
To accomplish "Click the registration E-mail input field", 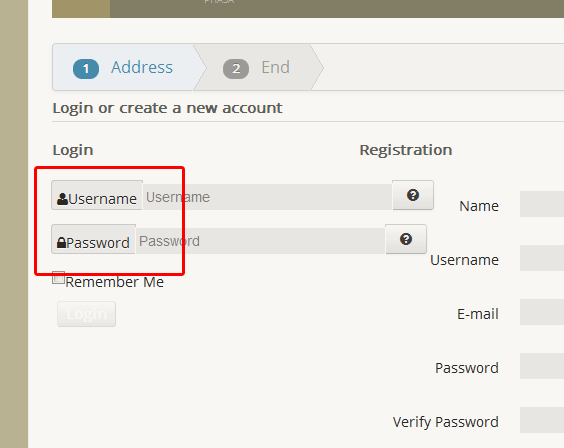I will coord(542,312).
